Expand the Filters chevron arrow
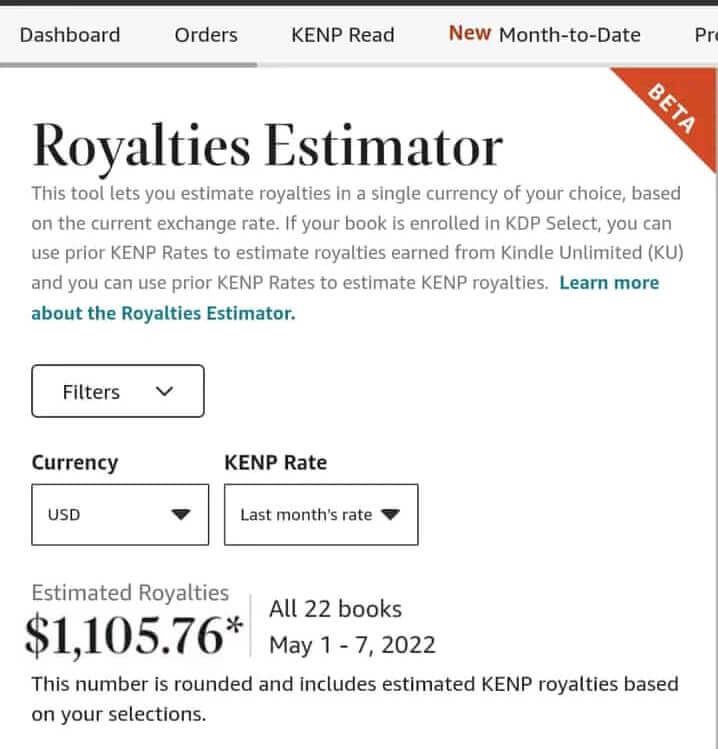 [165, 392]
